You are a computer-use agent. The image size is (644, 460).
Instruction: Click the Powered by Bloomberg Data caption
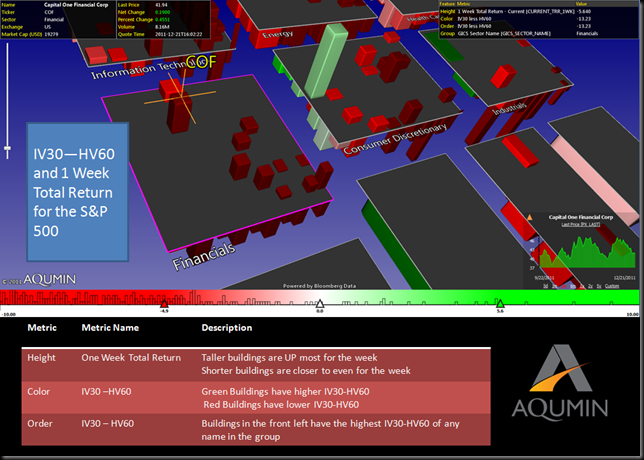(320, 286)
